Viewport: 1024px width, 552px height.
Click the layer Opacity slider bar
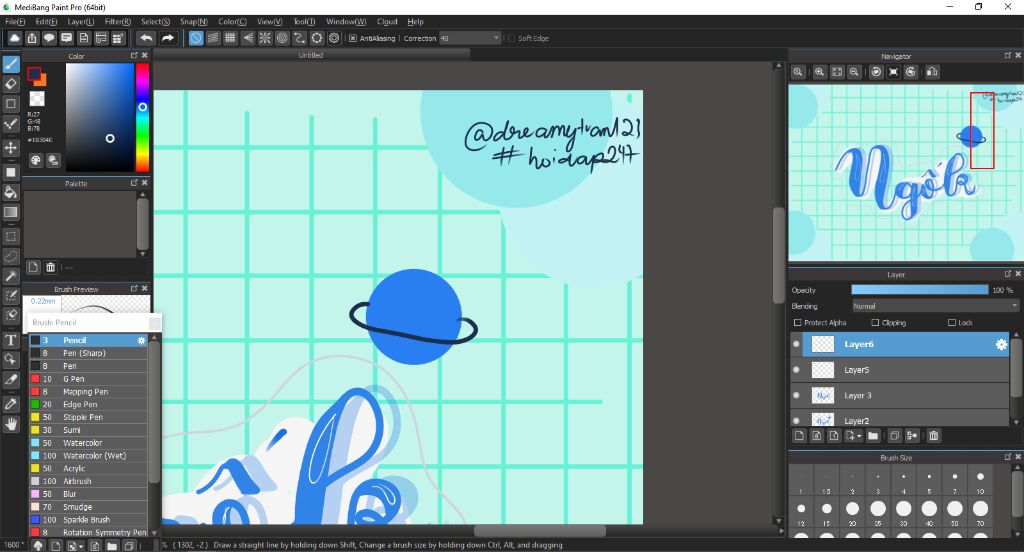click(920, 290)
